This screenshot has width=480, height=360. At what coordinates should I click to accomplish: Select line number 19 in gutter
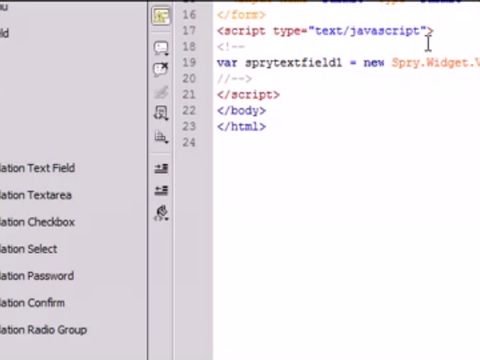(189, 63)
